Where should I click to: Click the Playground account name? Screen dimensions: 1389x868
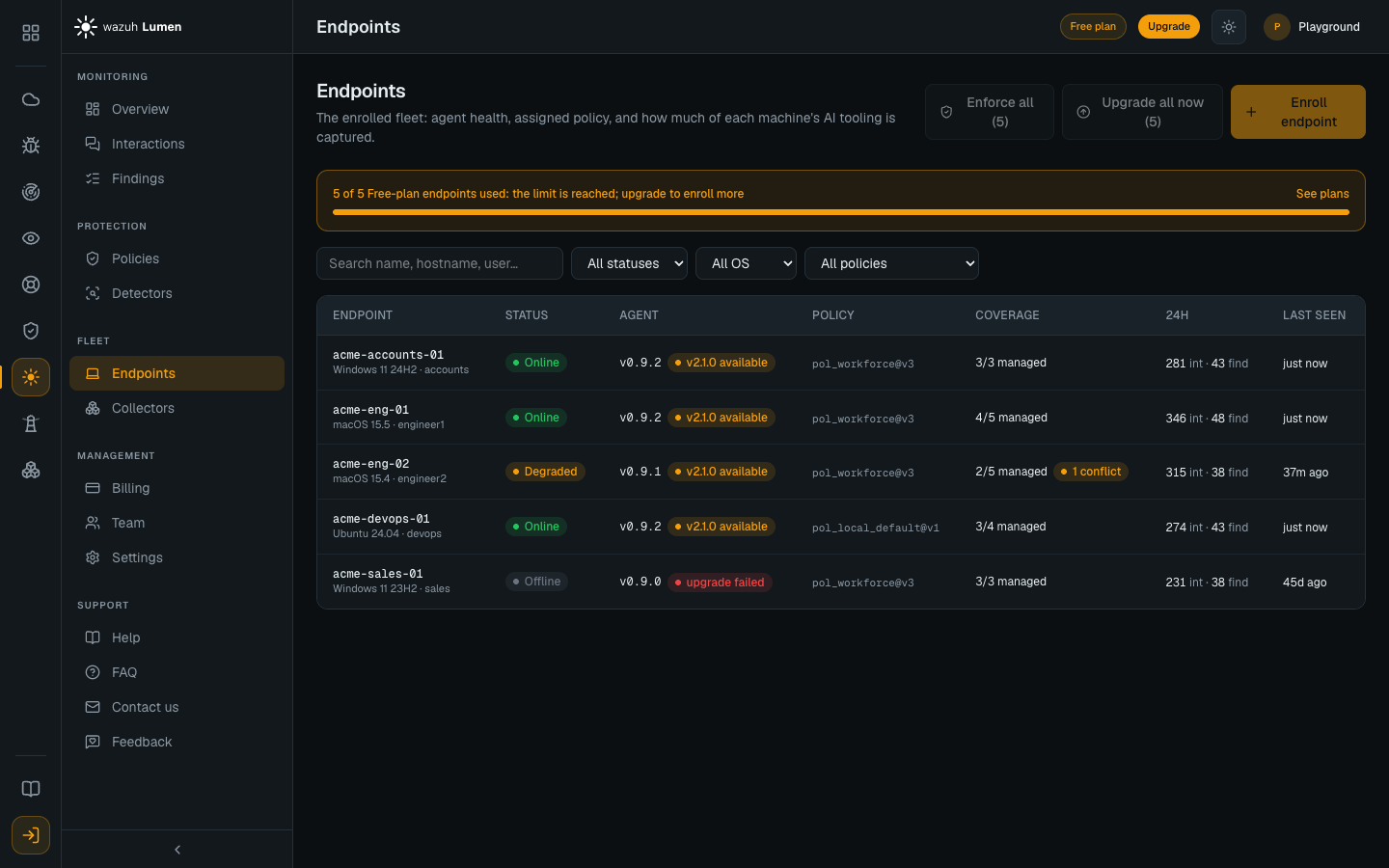1328,27
